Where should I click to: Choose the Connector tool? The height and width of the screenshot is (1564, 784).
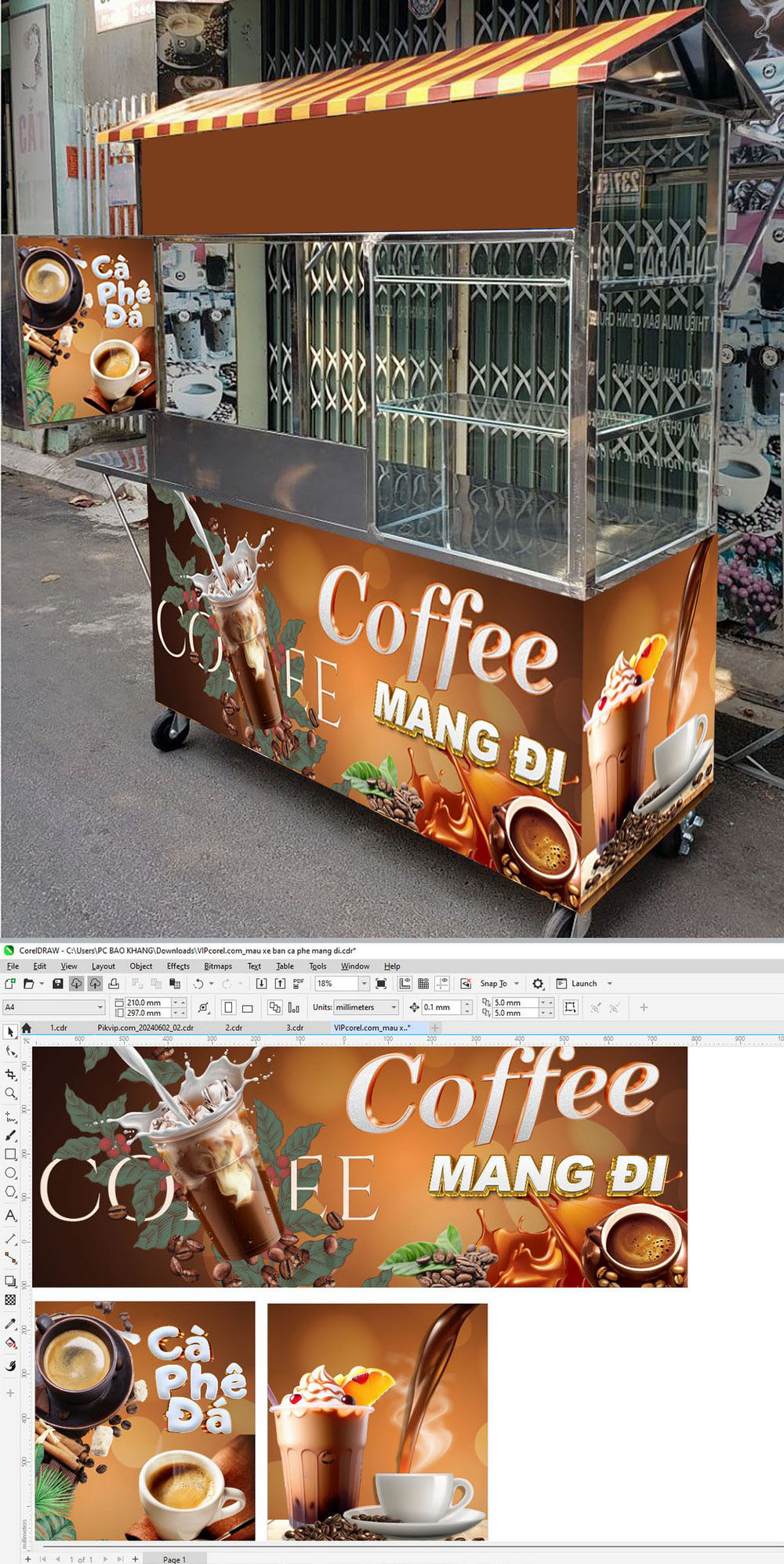[x=10, y=1257]
